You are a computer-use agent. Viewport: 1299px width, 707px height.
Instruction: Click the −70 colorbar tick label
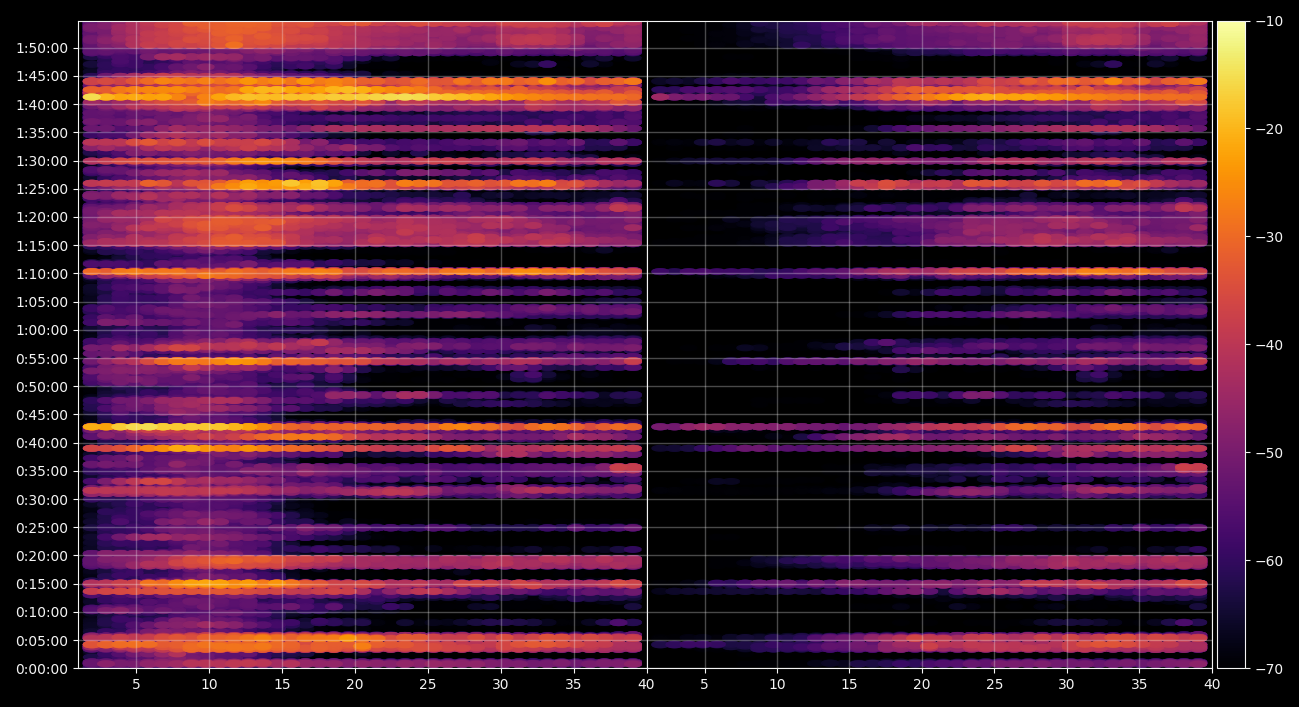click(x=1269, y=669)
